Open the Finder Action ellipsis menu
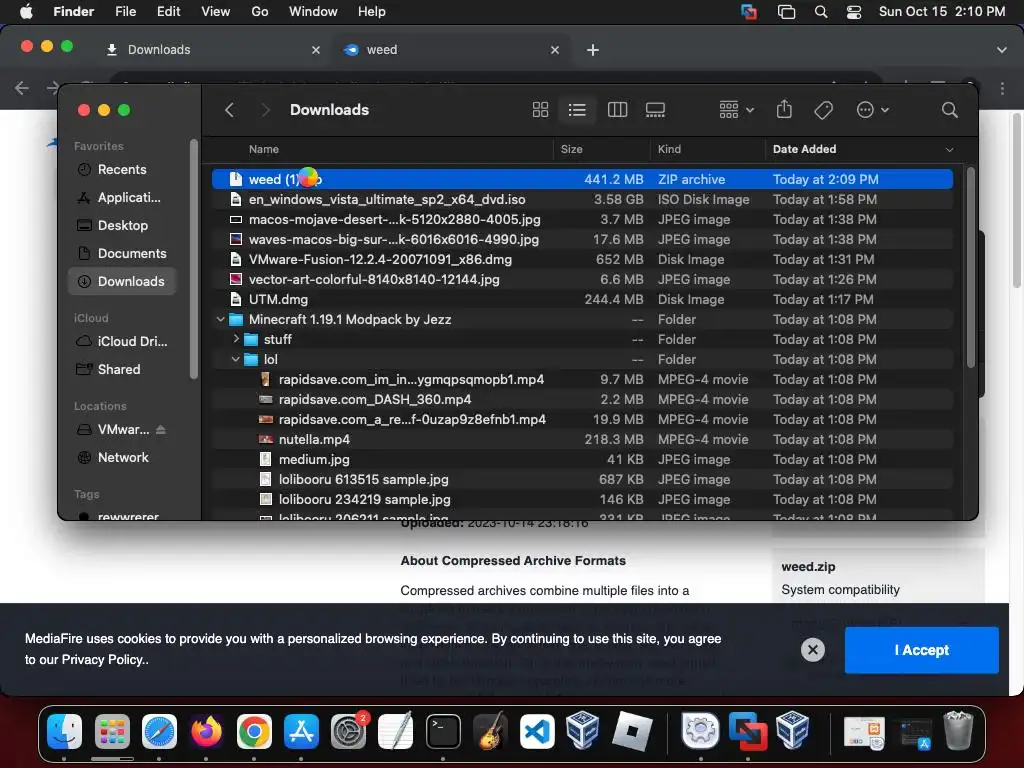The width and height of the screenshot is (1024, 768). pos(872,110)
